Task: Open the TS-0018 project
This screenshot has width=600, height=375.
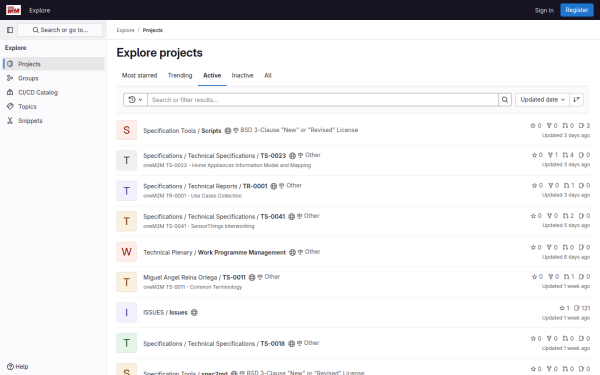Action: (214, 344)
